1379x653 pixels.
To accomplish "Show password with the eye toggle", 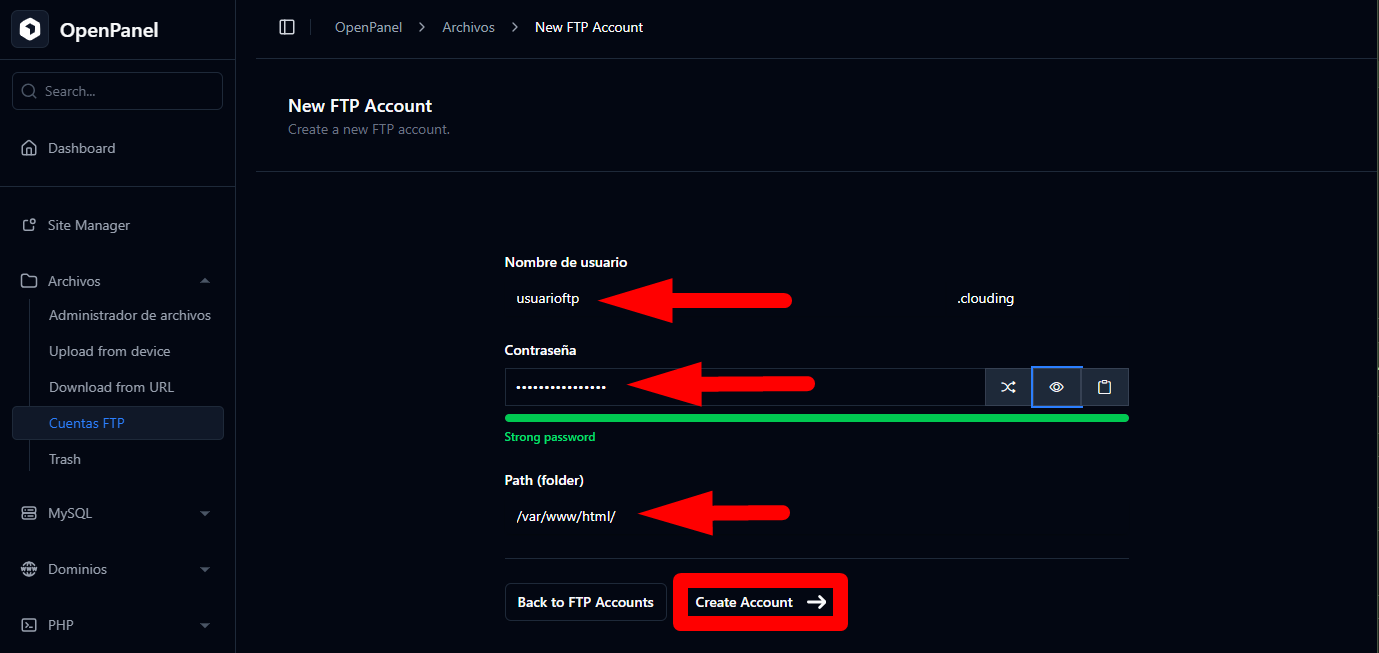I will click(1056, 387).
